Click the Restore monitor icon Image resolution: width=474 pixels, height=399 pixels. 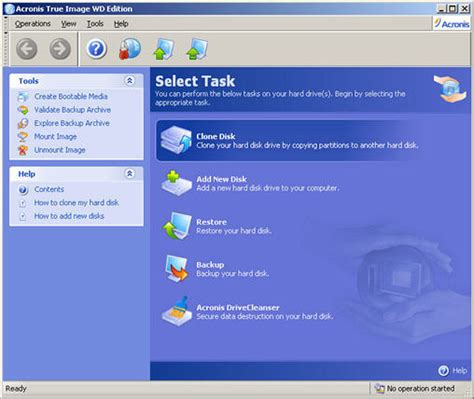coord(177,226)
